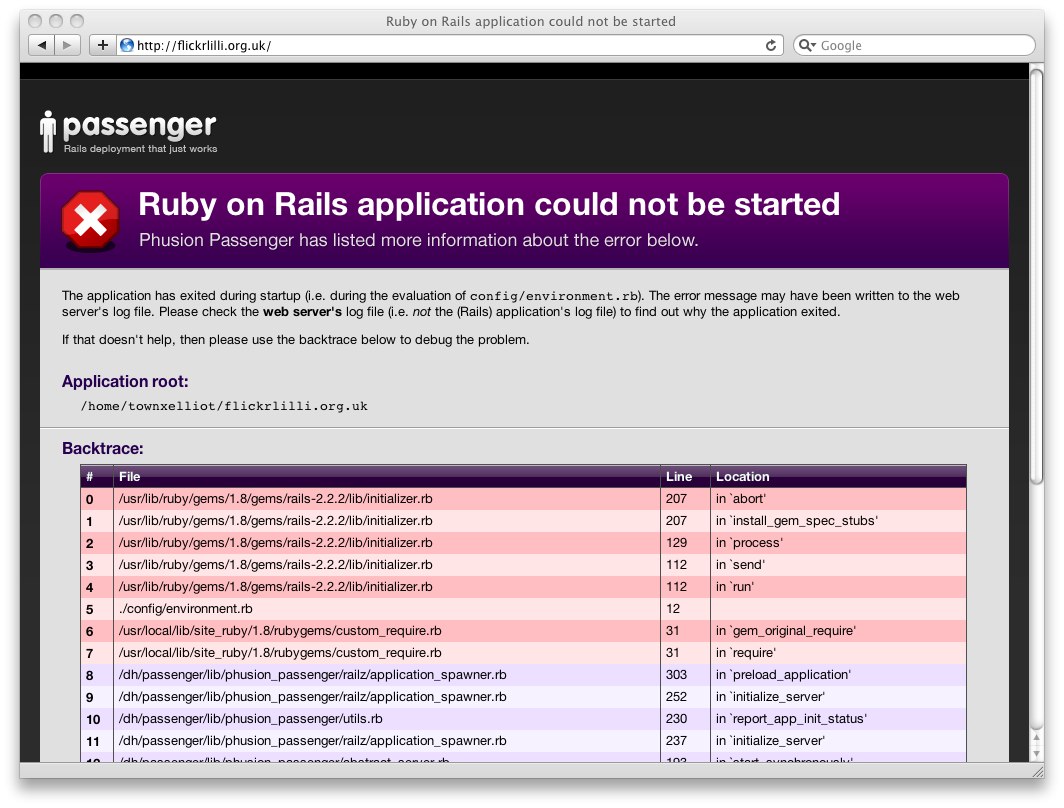Viewport: 1064px width, 808px height.
Task: Click the scrollbar down arrow
Action: click(1036, 754)
